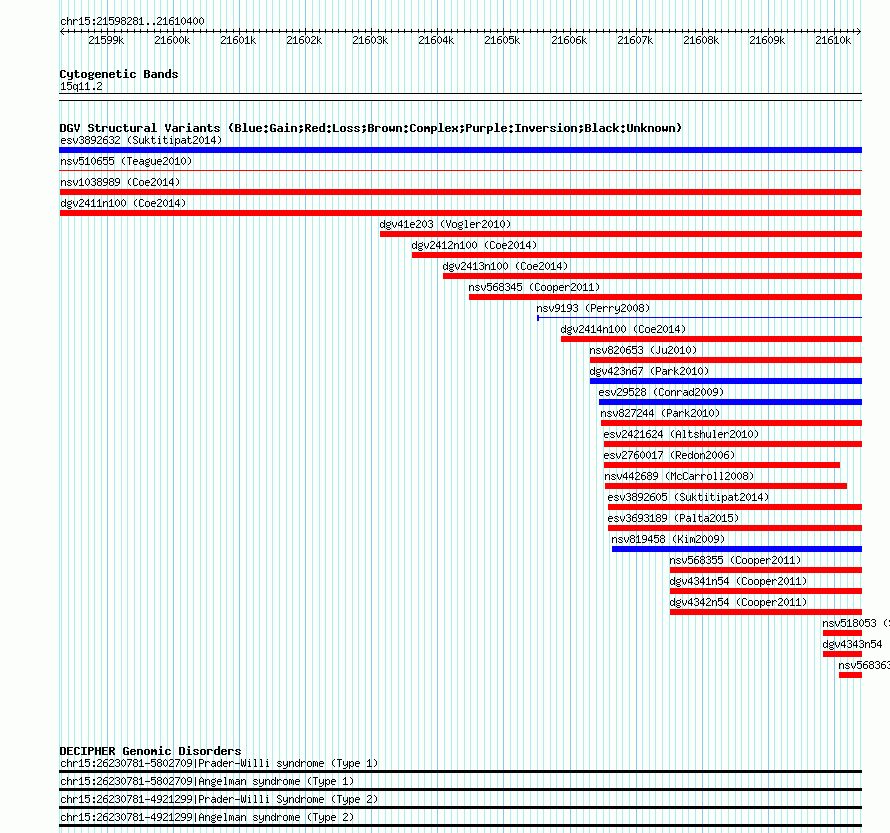Open the dgv2411n100 (Coe2014) variant label

(123, 203)
